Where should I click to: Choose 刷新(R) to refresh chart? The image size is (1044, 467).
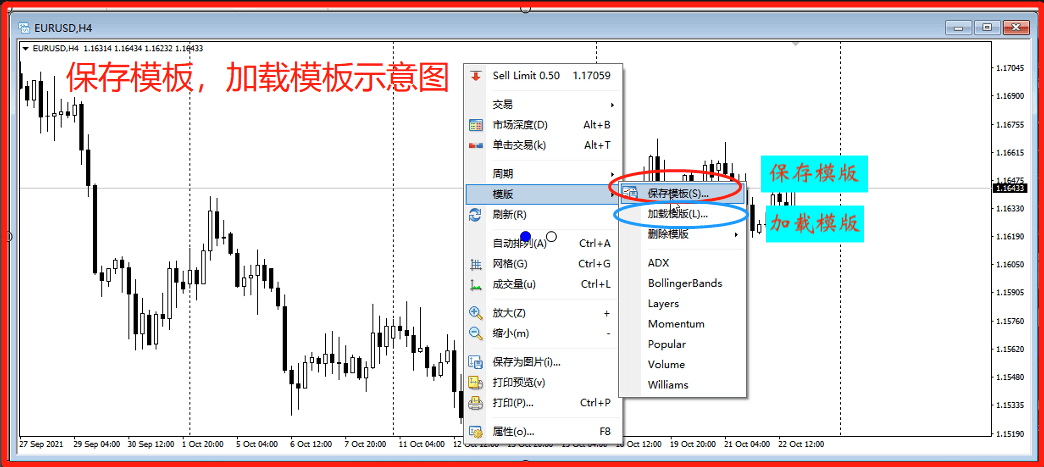click(543, 215)
